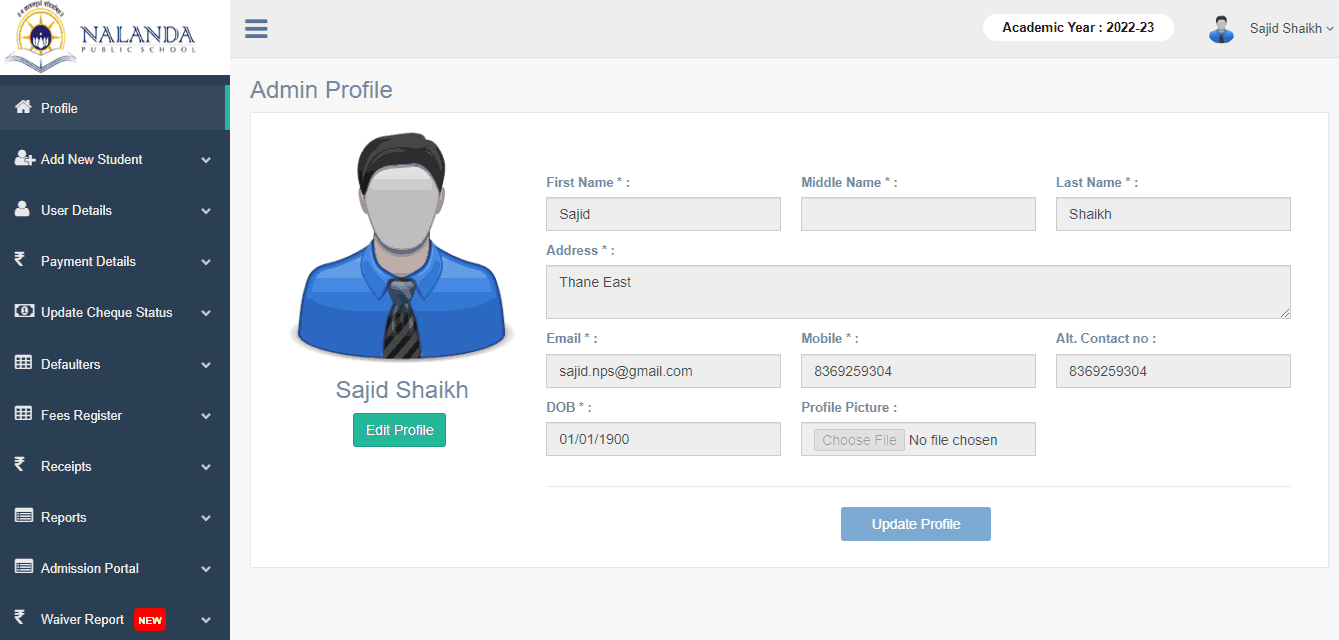
Task: Open the Waiver Report menu item
Action: click(x=82, y=619)
